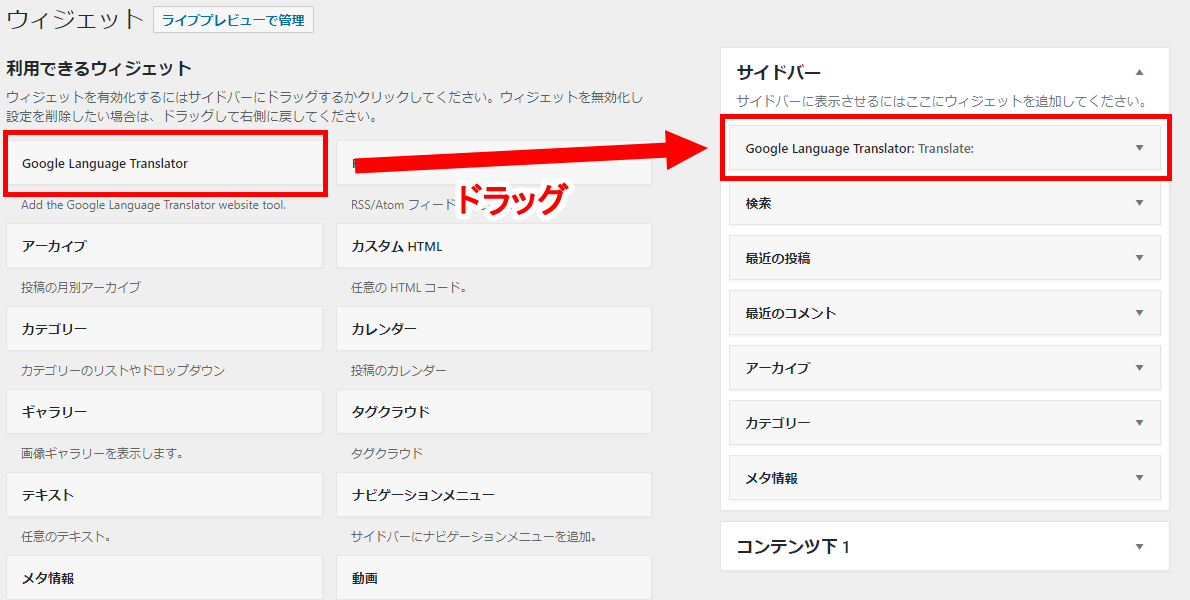Image resolution: width=1190 pixels, height=600 pixels.
Task: Expand the 最近の投稿 sidebar widget
Action: click(x=1138, y=258)
